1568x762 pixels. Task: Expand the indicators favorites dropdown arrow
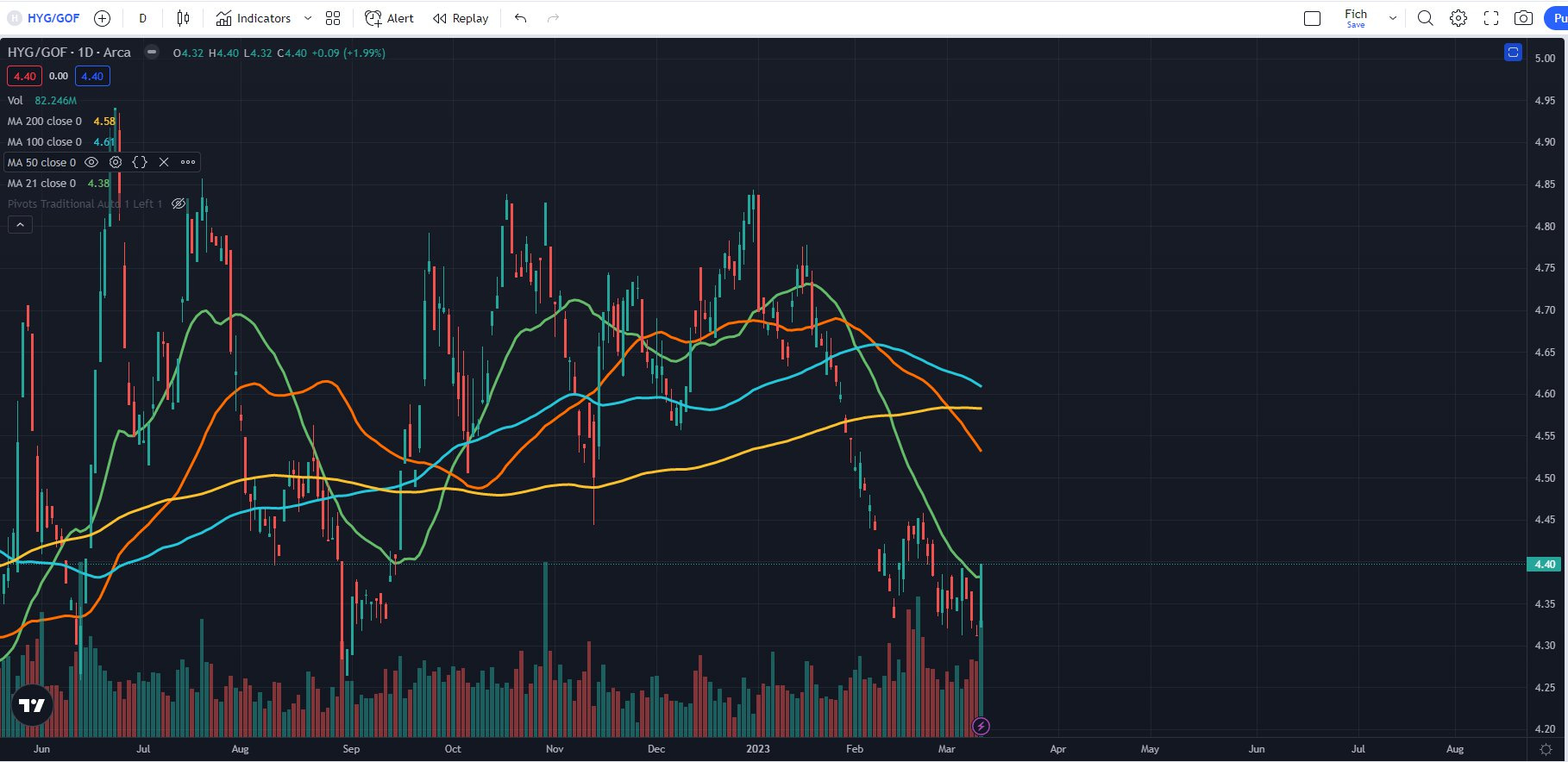tap(308, 18)
